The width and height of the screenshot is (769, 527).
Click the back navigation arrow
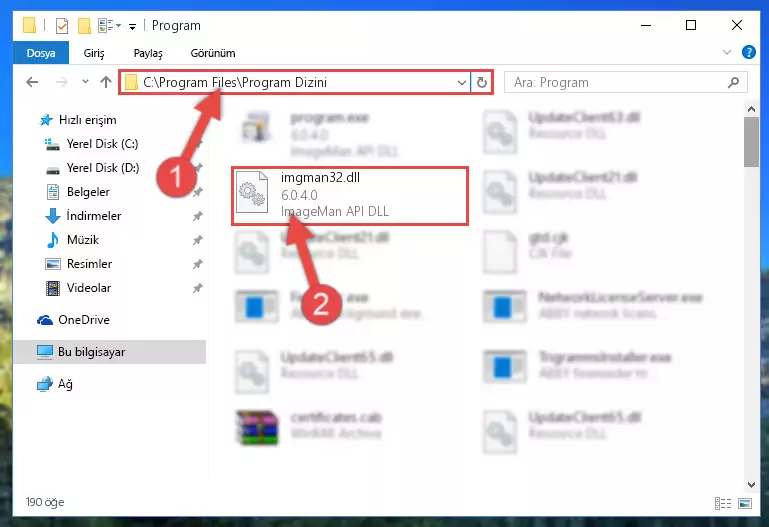(x=32, y=82)
